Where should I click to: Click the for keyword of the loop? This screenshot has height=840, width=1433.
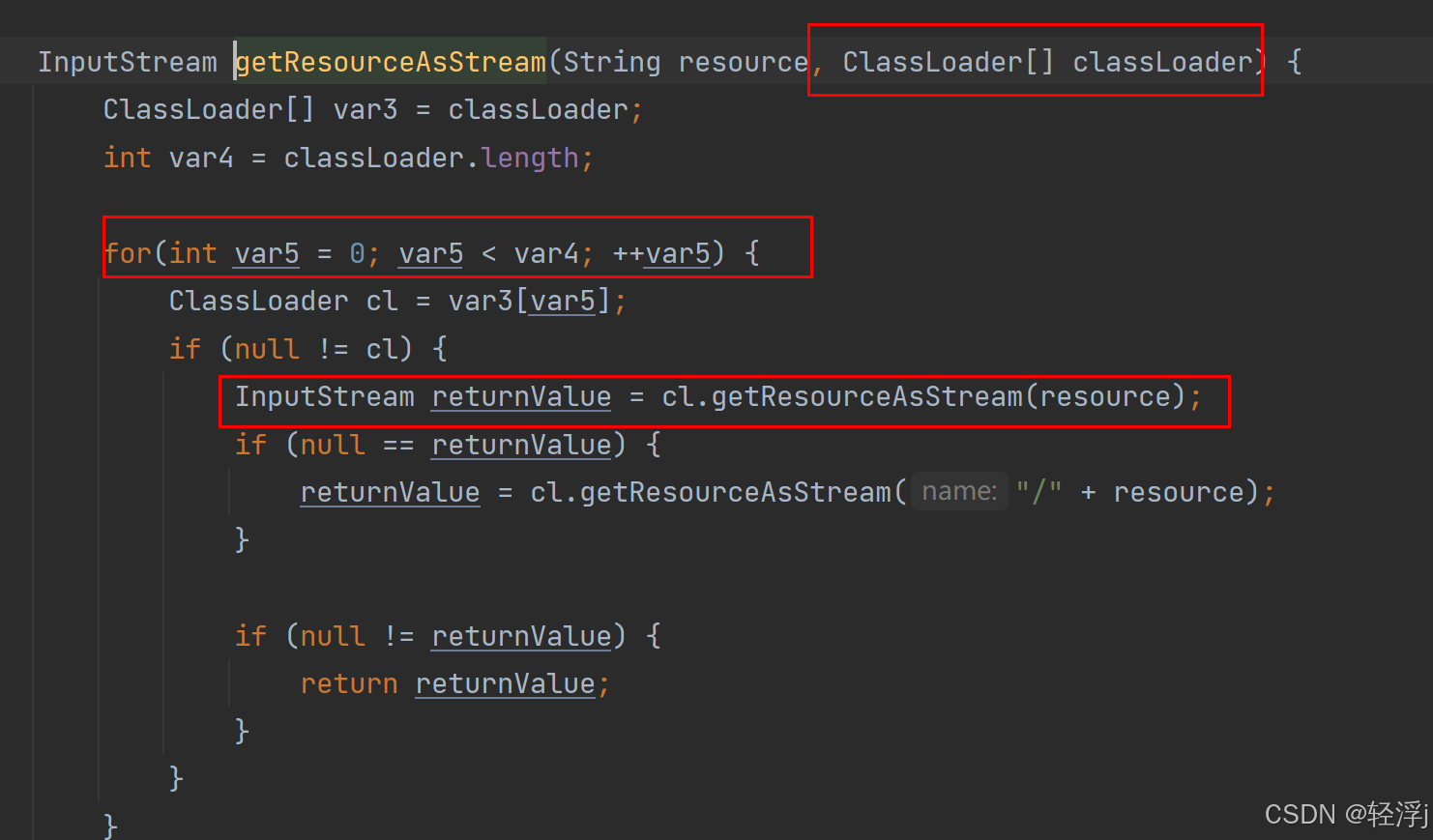(x=128, y=253)
